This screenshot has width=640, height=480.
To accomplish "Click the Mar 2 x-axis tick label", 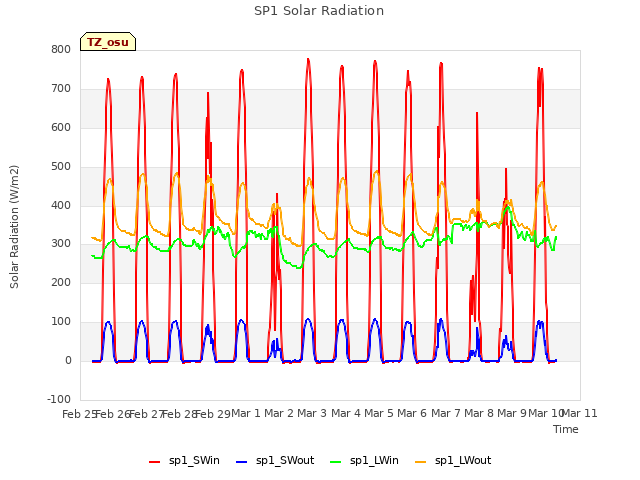I will (x=279, y=413).
